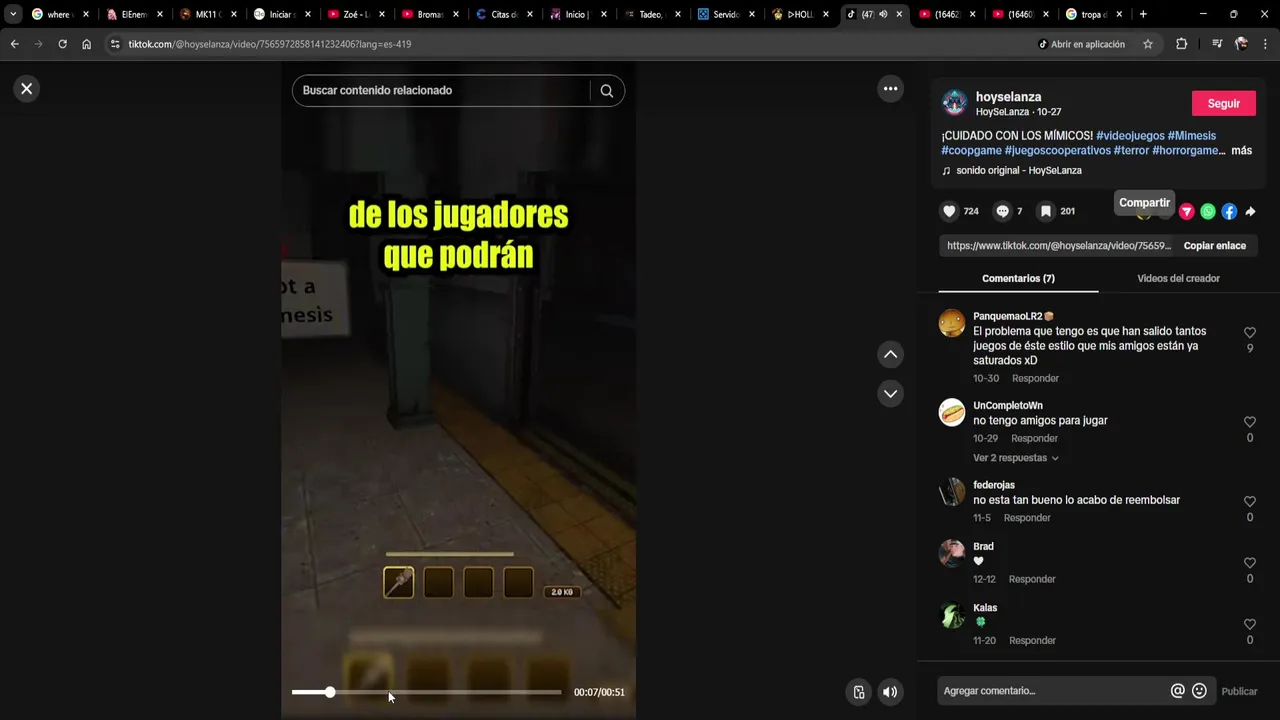
Task: Open sonido original - HoySeLanza link
Action: tap(1019, 171)
